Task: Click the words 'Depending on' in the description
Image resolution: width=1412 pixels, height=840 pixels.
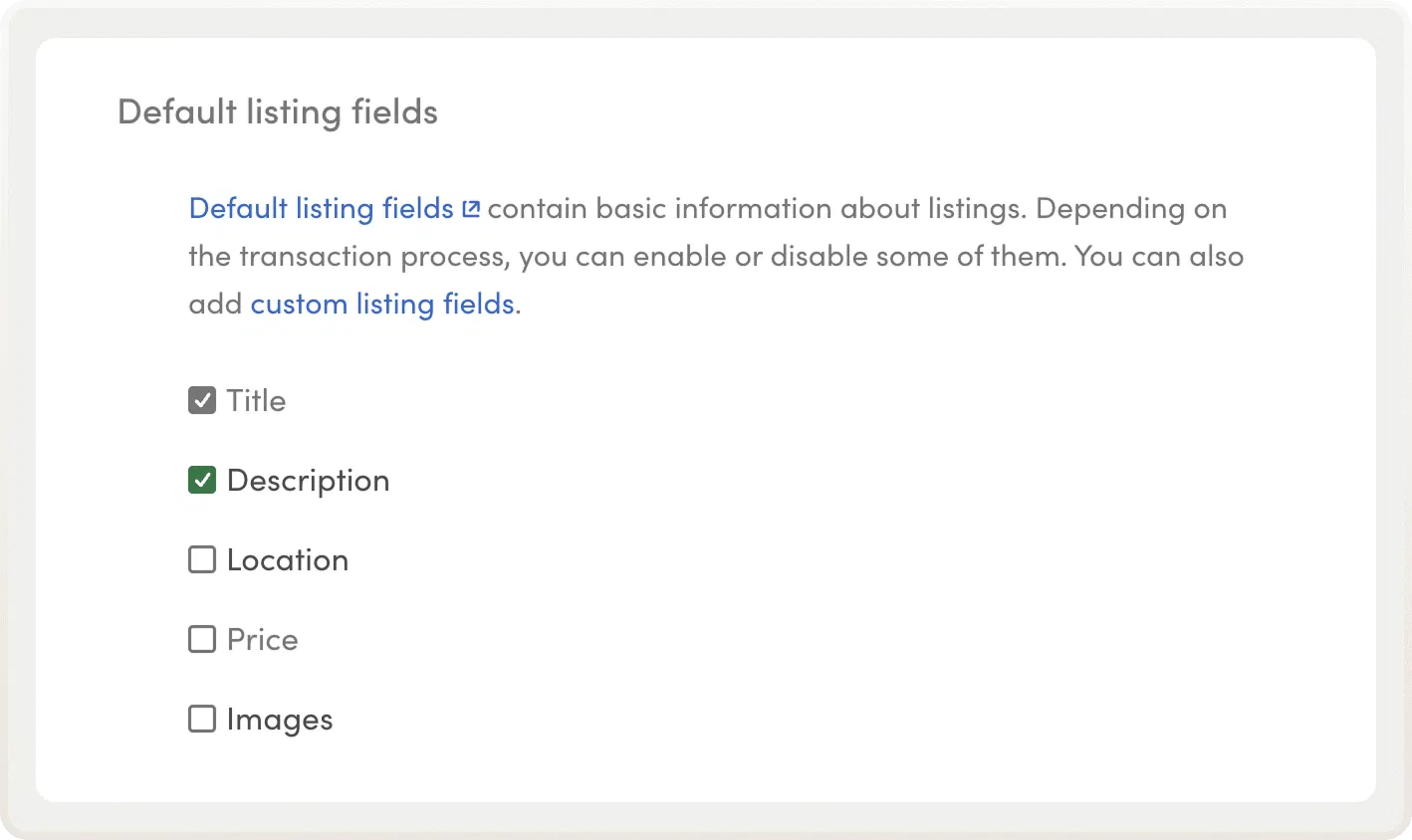Action: click(x=1131, y=209)
